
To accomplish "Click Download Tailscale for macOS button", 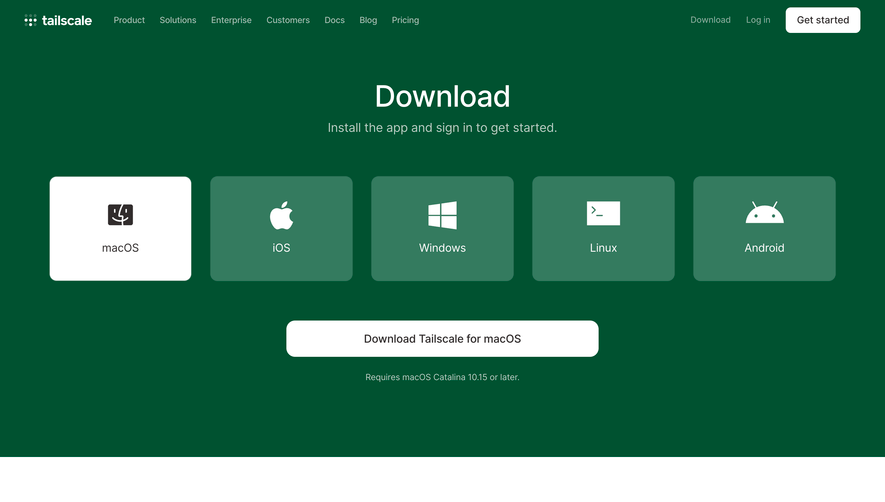I will click(x=442, y=339).
